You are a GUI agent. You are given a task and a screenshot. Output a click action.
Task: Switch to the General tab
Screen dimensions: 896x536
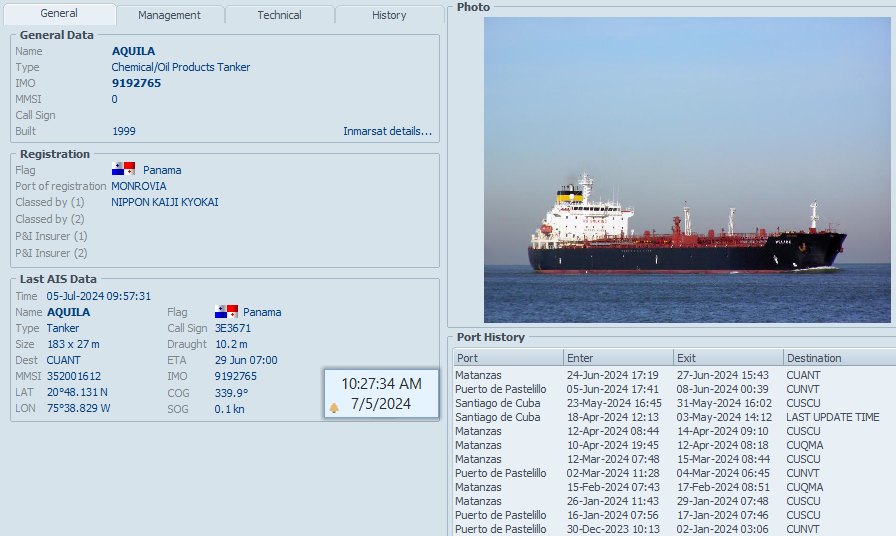(59, 14)
